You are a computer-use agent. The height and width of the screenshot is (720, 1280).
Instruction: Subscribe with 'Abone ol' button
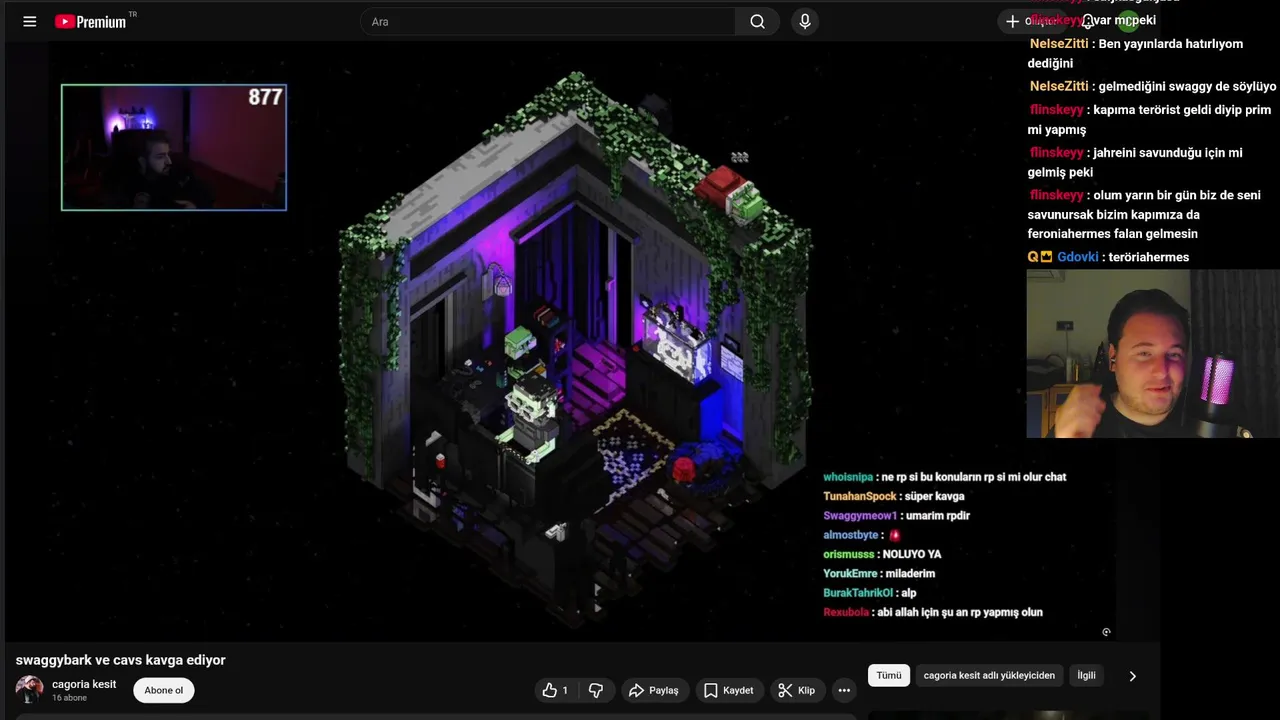coord(164,690)
